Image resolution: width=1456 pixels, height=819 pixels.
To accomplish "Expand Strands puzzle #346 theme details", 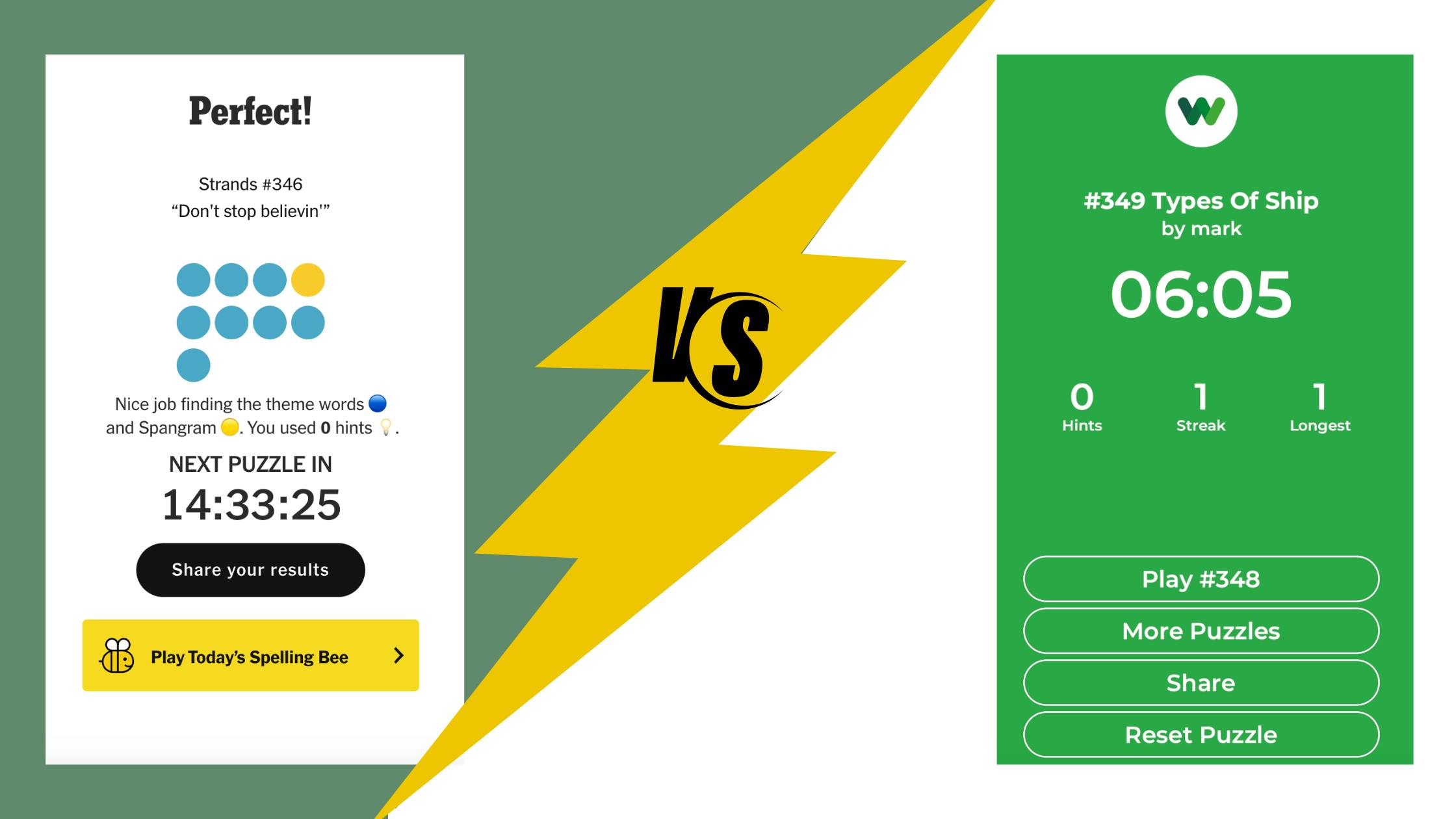I will point(250,211).
